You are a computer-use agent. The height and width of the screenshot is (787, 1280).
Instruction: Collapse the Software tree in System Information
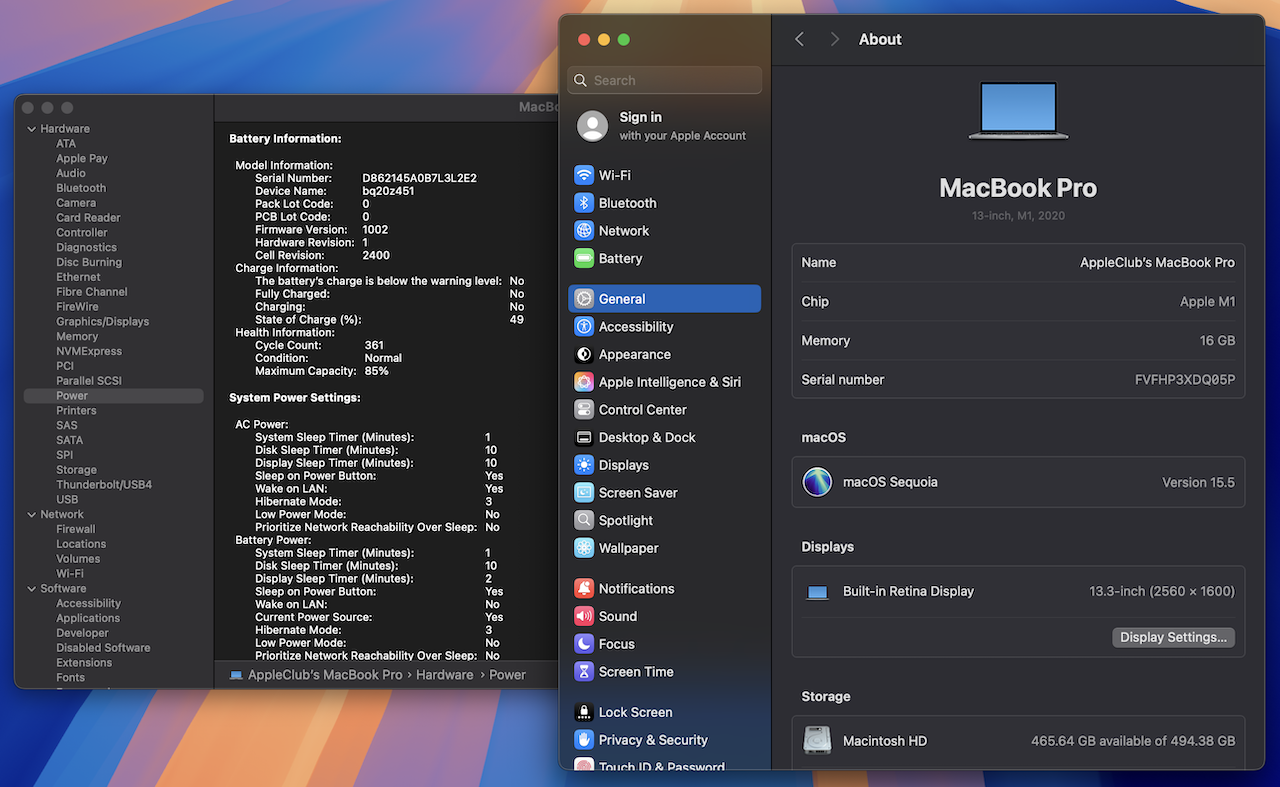(32, 589)
